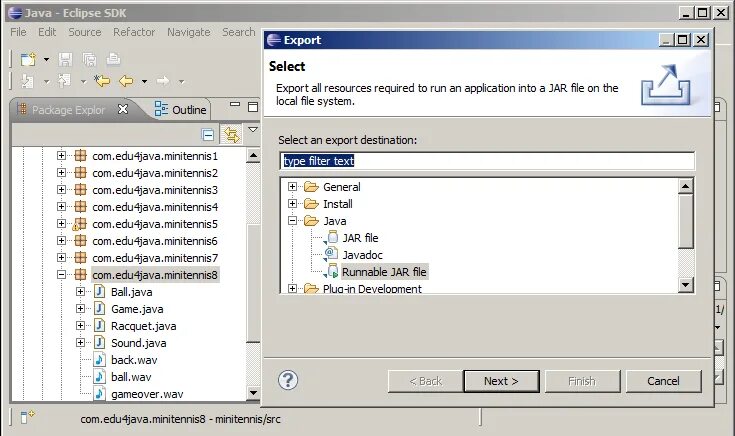Open the Edit menu
The height and width of the screenshot is (436, 735).
coord(47,32)
